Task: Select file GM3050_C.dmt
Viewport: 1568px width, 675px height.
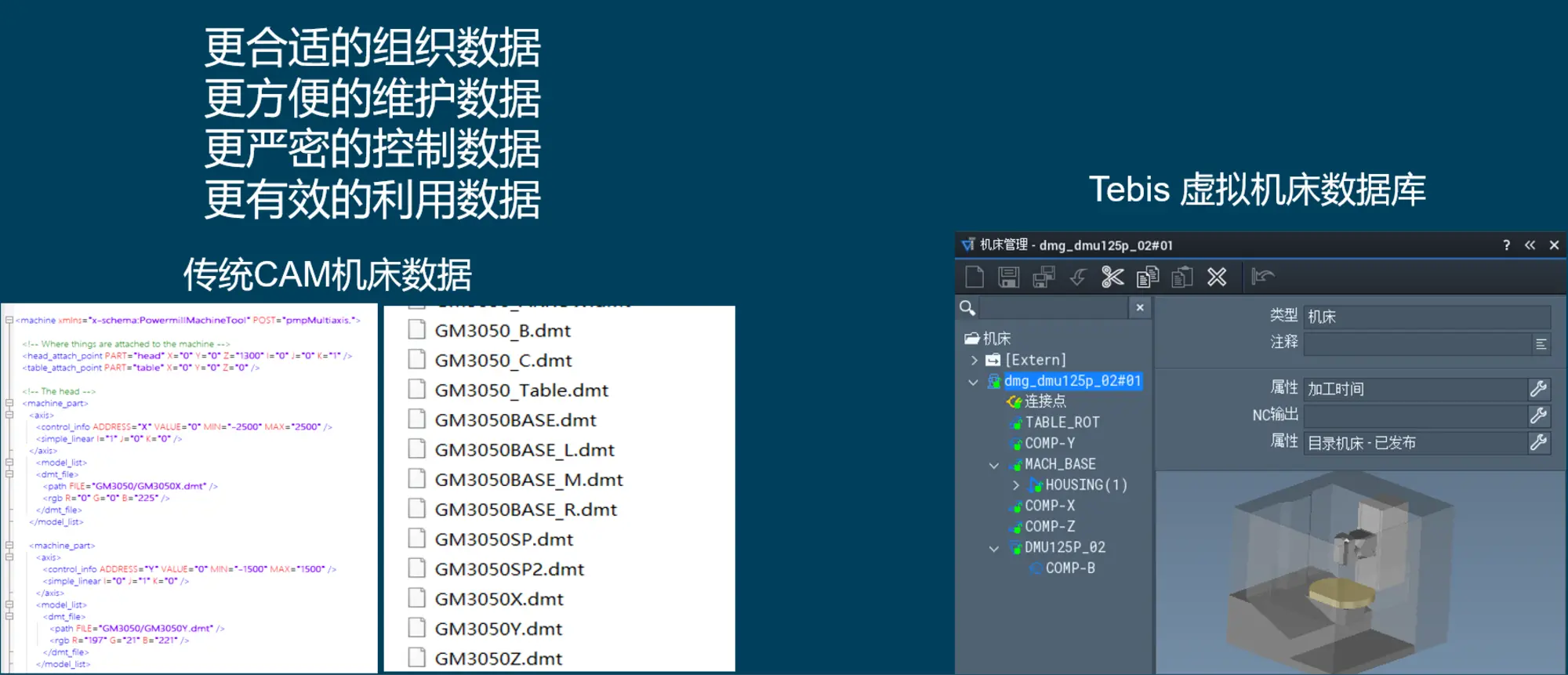Action: coord(503,361)
